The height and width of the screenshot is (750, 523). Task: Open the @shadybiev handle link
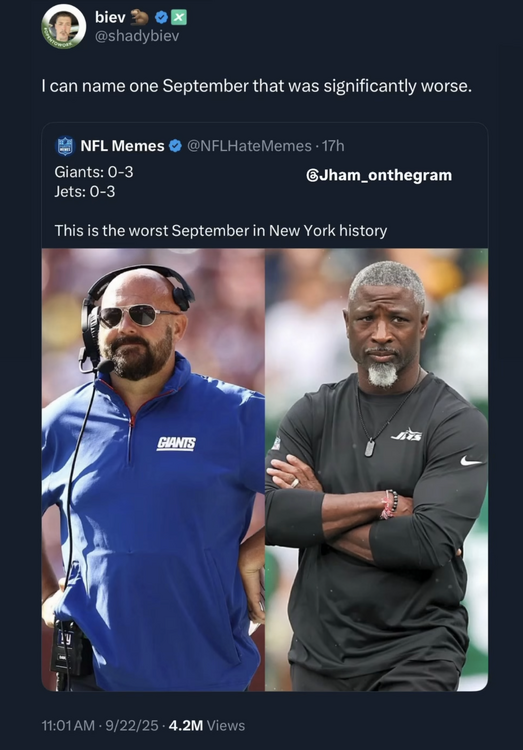coord(137,36)
